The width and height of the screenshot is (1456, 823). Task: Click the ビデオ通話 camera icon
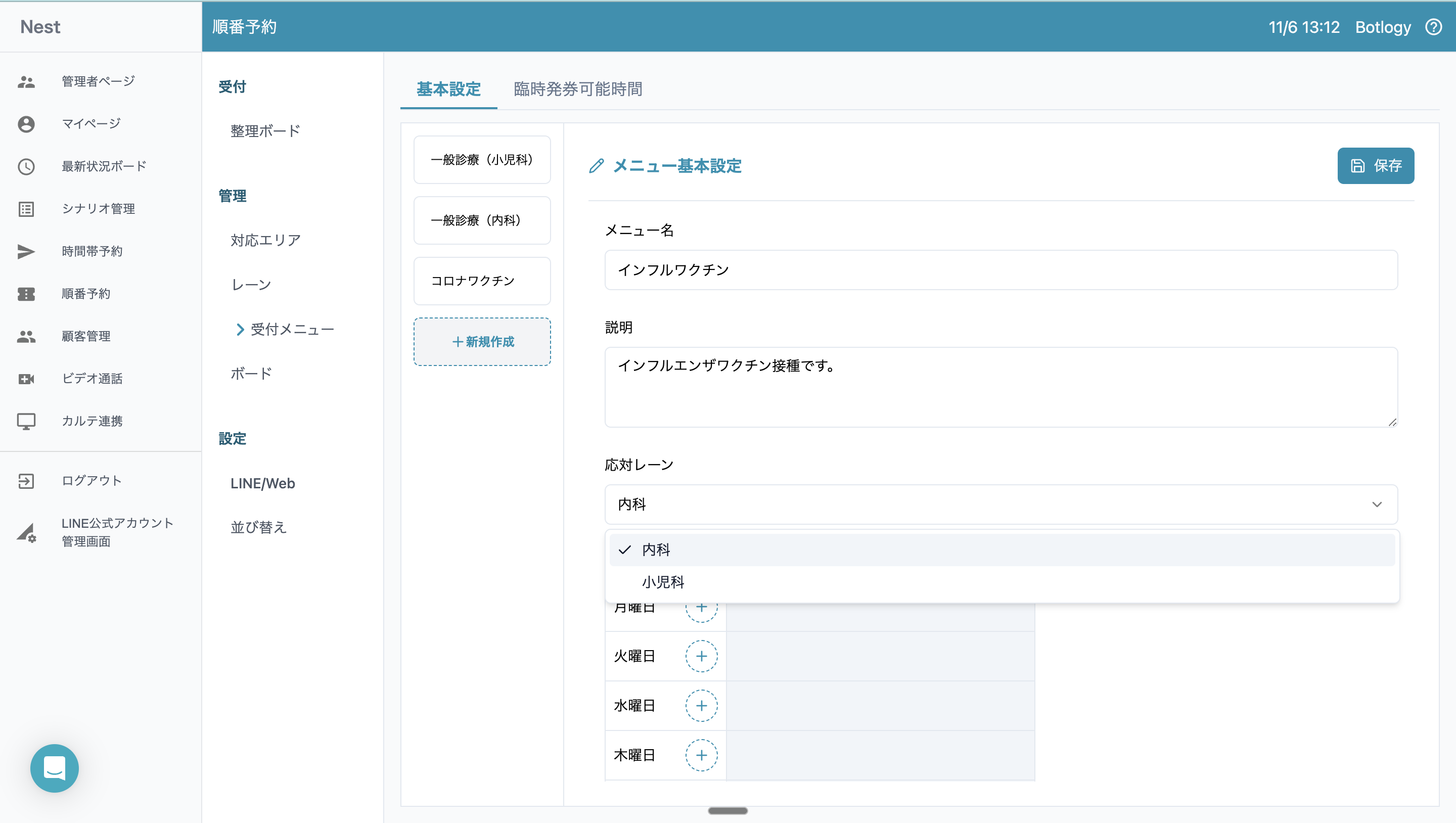click(26, 379)
